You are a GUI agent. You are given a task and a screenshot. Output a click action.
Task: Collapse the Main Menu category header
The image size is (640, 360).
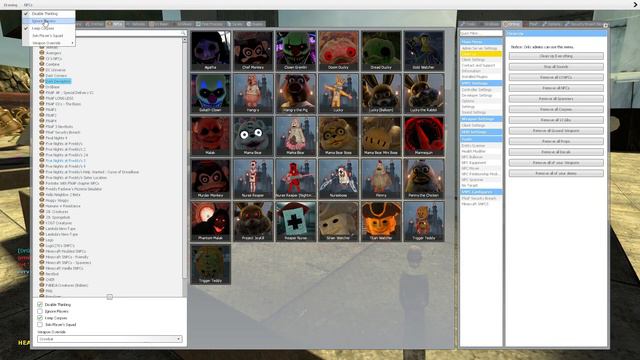(481, 42)
